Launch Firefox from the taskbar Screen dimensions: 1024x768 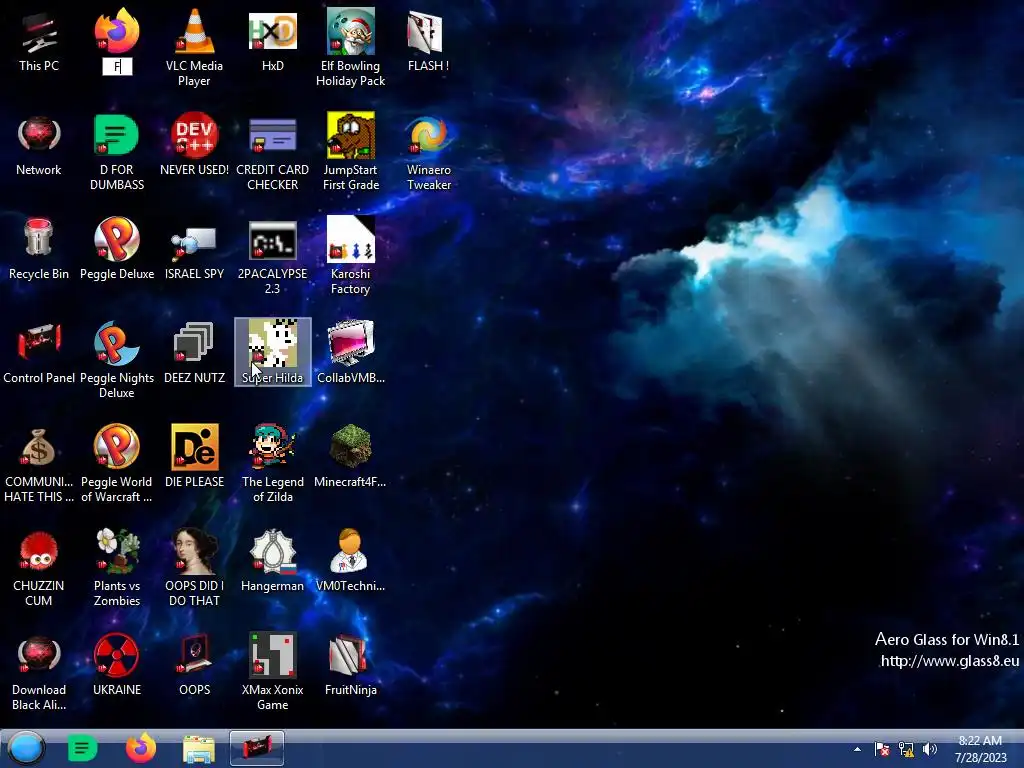[x=140, y=748]
